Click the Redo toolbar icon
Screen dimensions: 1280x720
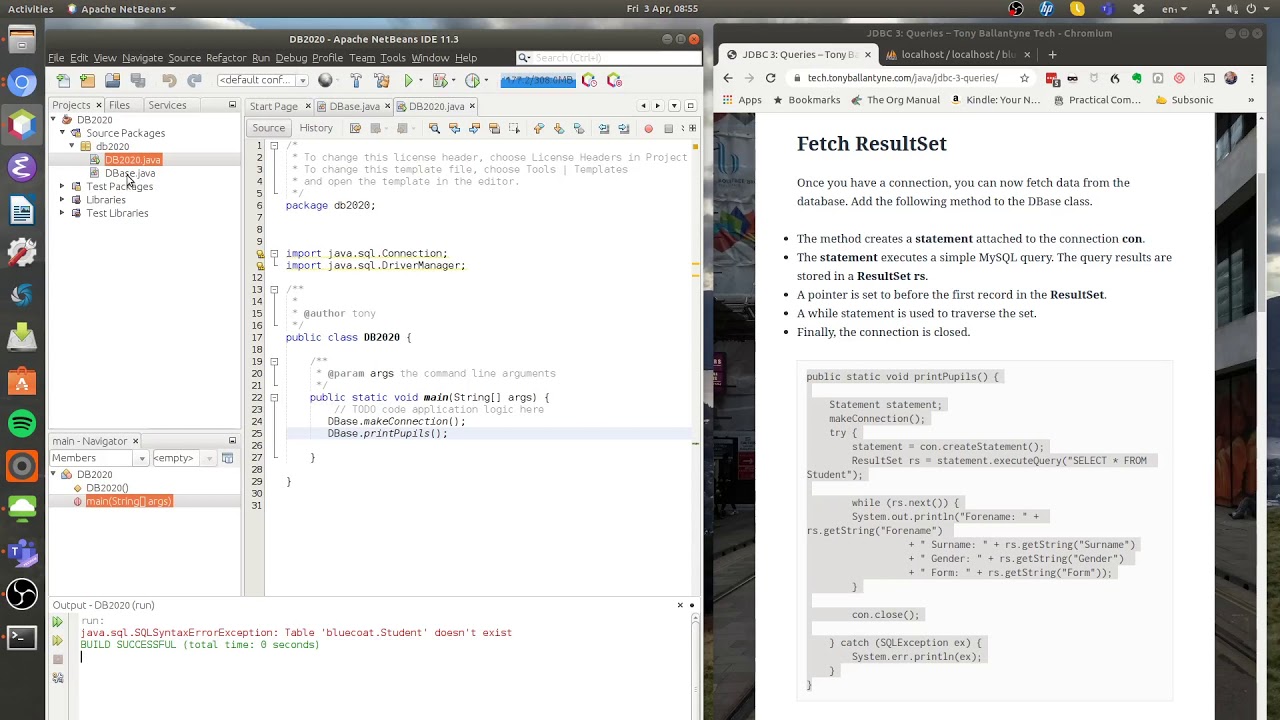[x=194, y=80]
